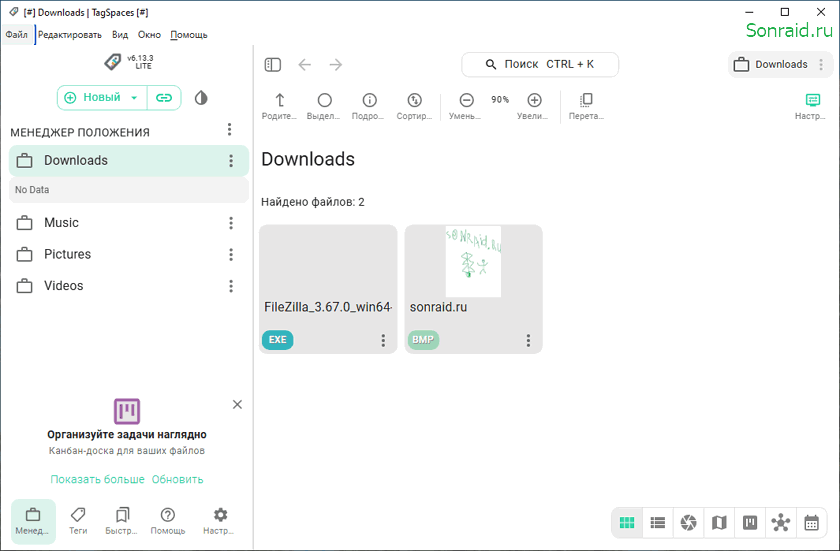This screenshot has width=840, height=551.
Task: Switch to location manager bottom tab
Action: [33, 522]
